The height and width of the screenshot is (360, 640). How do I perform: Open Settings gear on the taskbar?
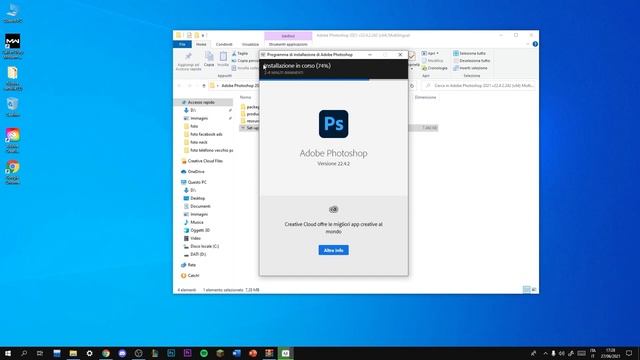coord(89,353)
